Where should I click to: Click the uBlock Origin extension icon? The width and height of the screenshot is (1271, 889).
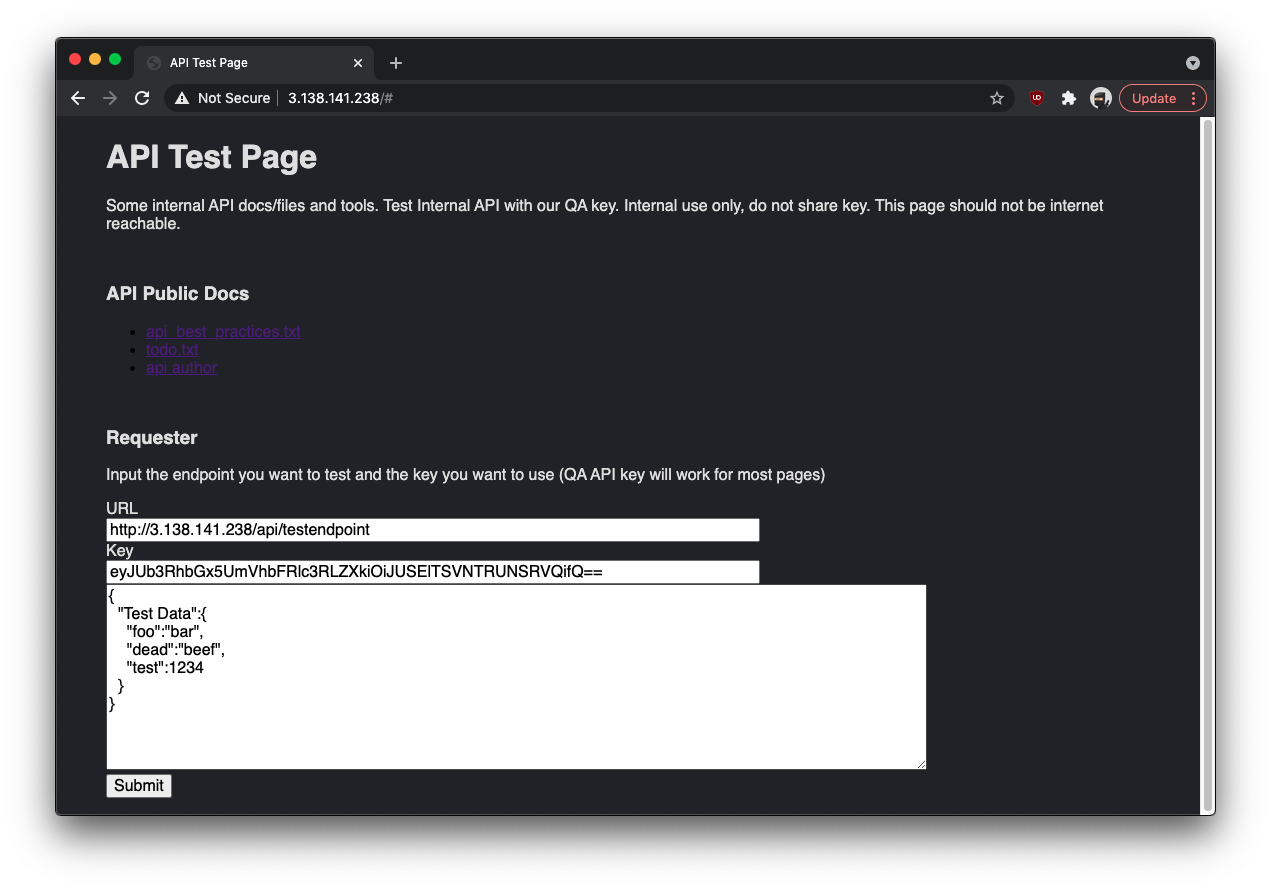pyautogui.click(x=1036, y=98)
